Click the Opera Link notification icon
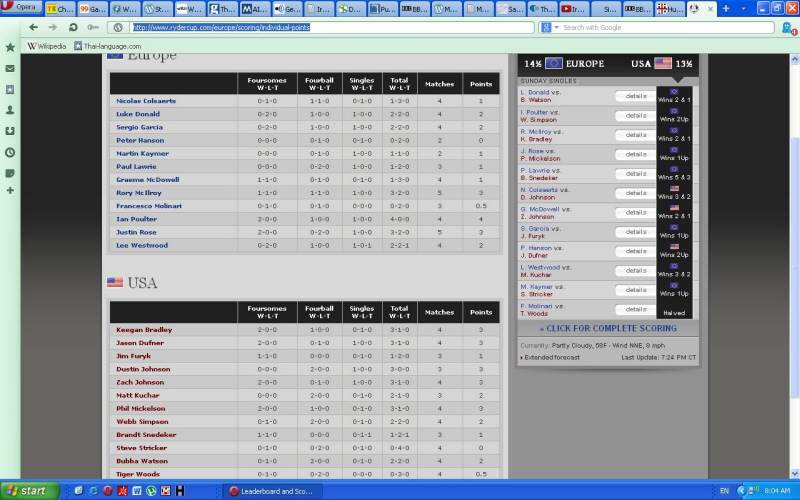This screenshot has height=500, width=800. tap(789, 29)
